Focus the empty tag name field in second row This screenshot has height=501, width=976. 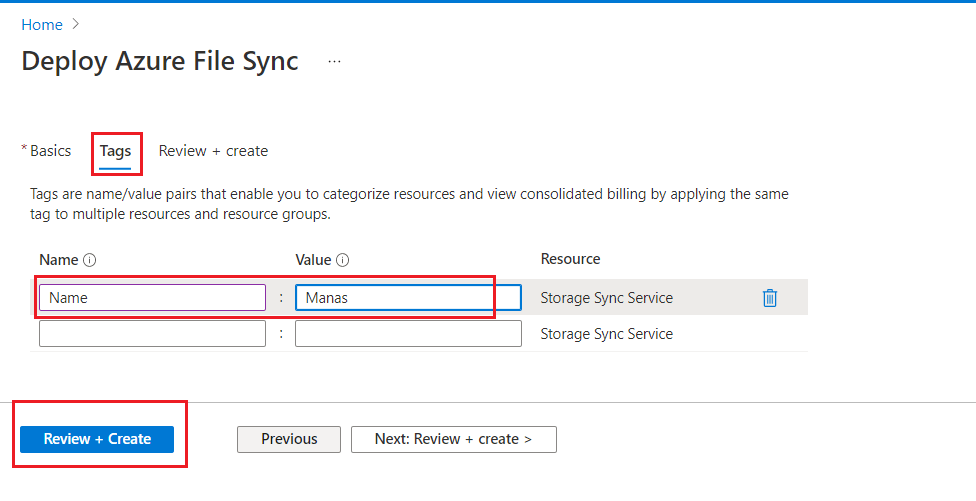click(x=152, y=334)
